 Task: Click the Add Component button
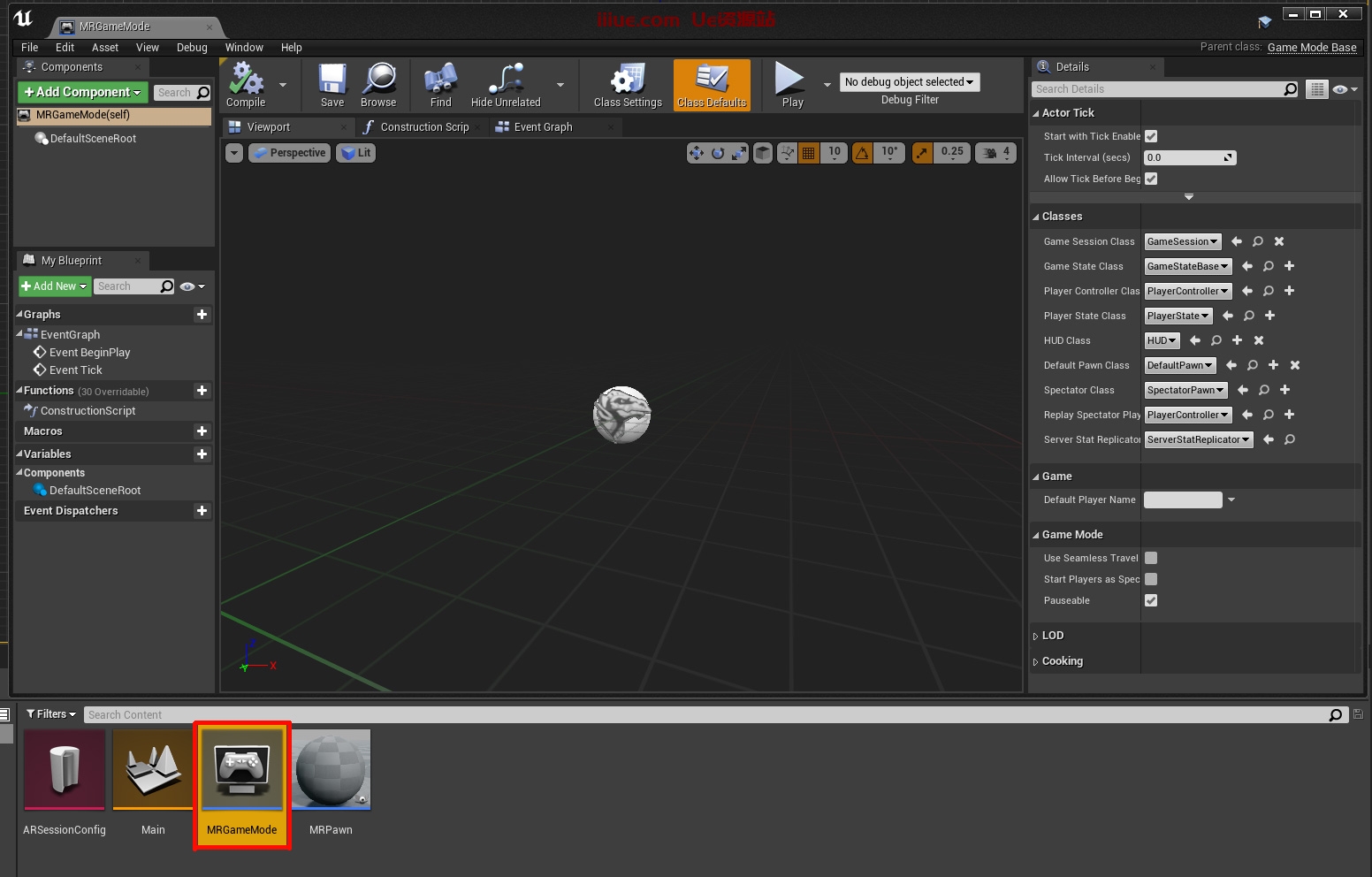coord(82,92)
